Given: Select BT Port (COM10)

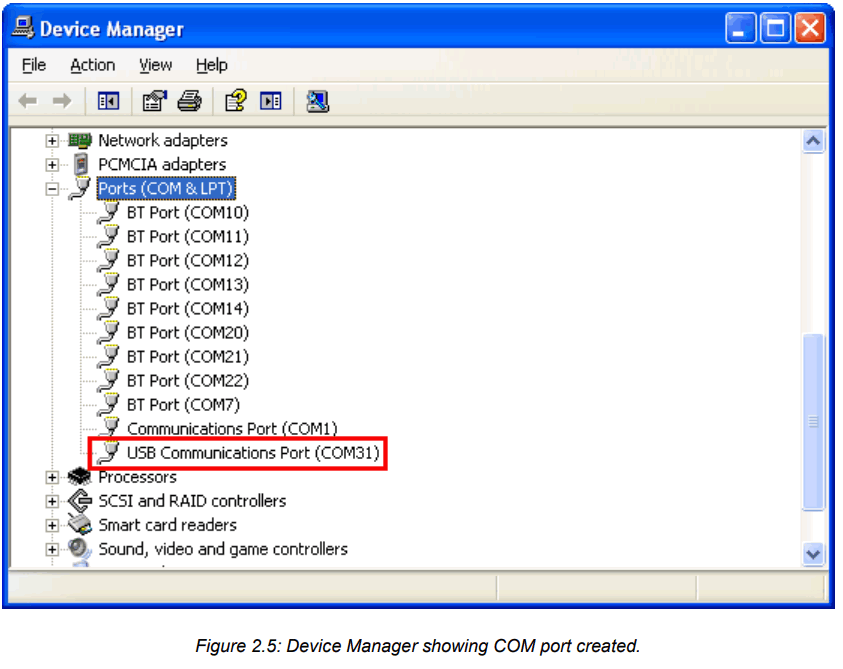Looking at the screenshot, I should pyautogui.click(x=188, y=212).
